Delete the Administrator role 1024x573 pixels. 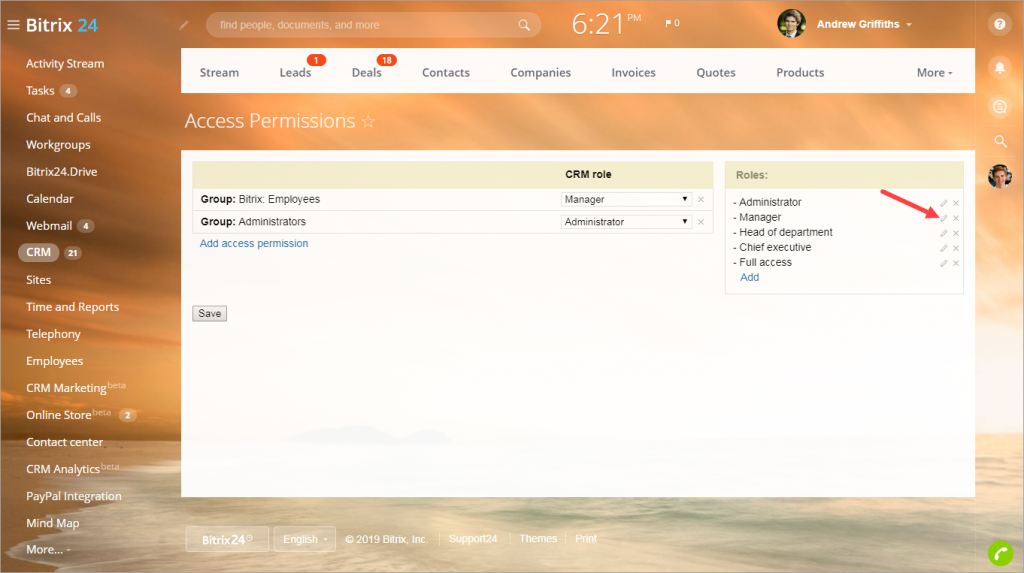(x=955, y=203)
